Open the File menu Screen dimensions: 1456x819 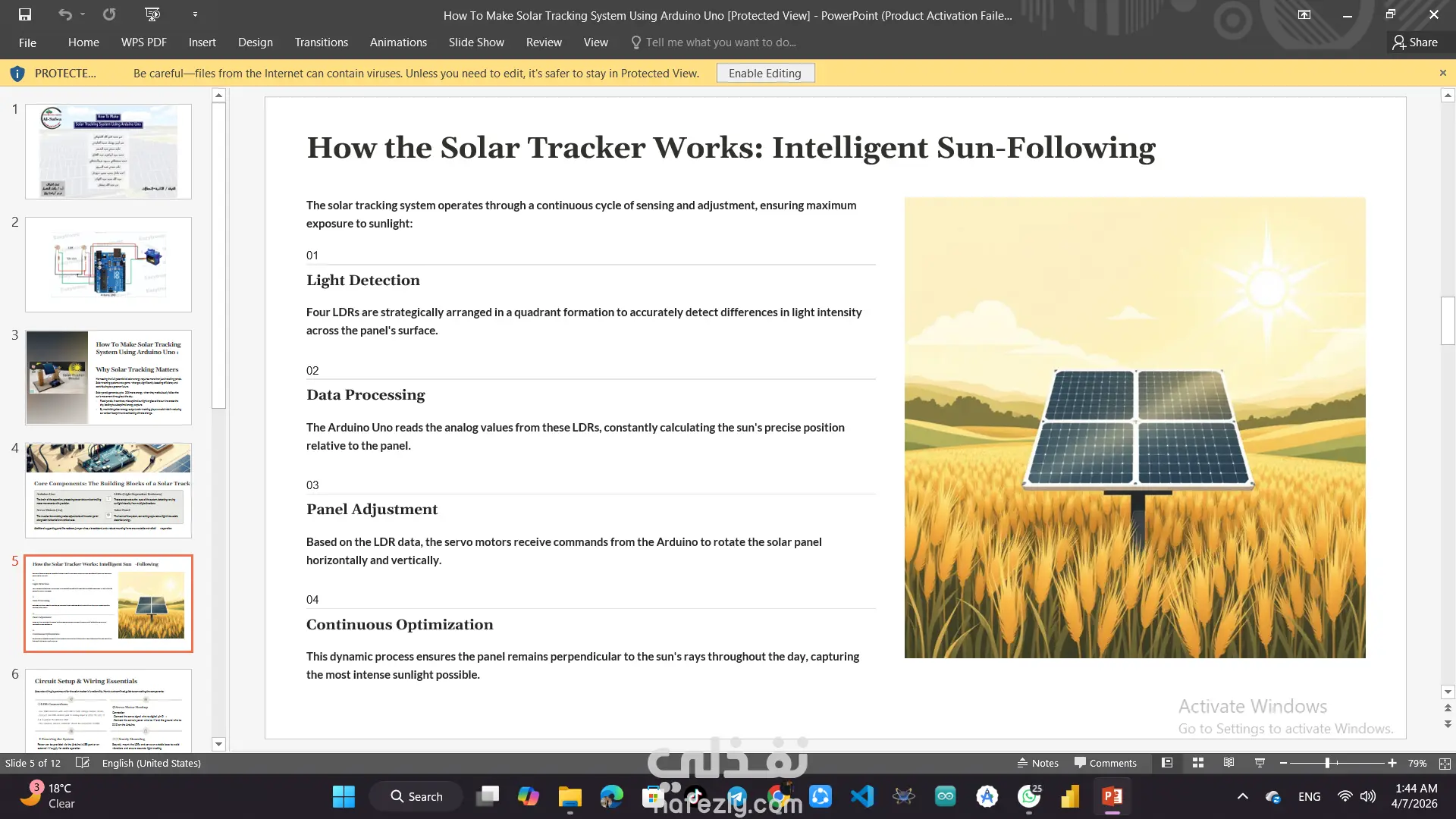[x=27, y=42]
